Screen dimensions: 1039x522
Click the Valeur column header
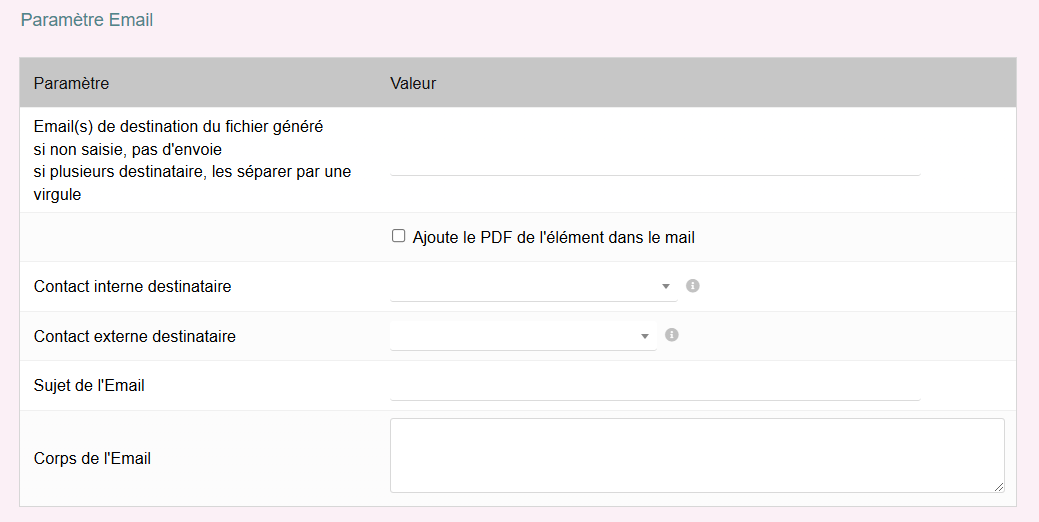[x=413, y=83]
